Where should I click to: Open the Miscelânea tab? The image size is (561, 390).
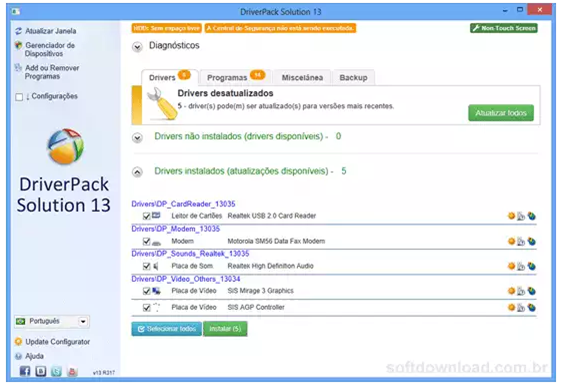point(302,77)
